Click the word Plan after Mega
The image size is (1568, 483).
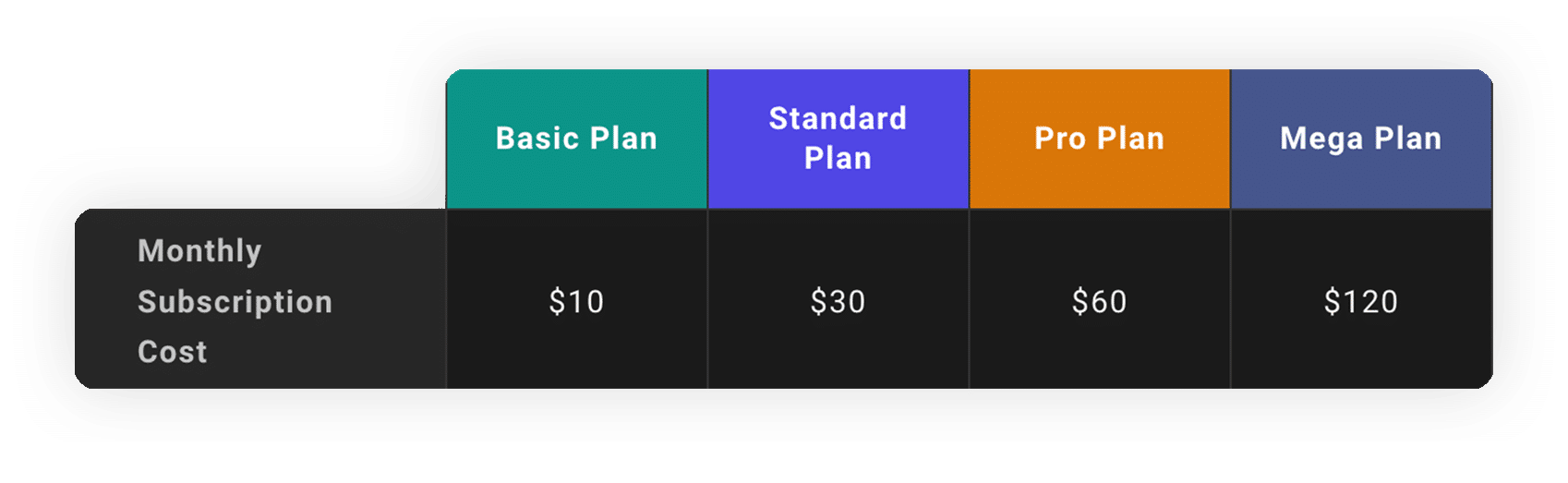coord(1408,139)
